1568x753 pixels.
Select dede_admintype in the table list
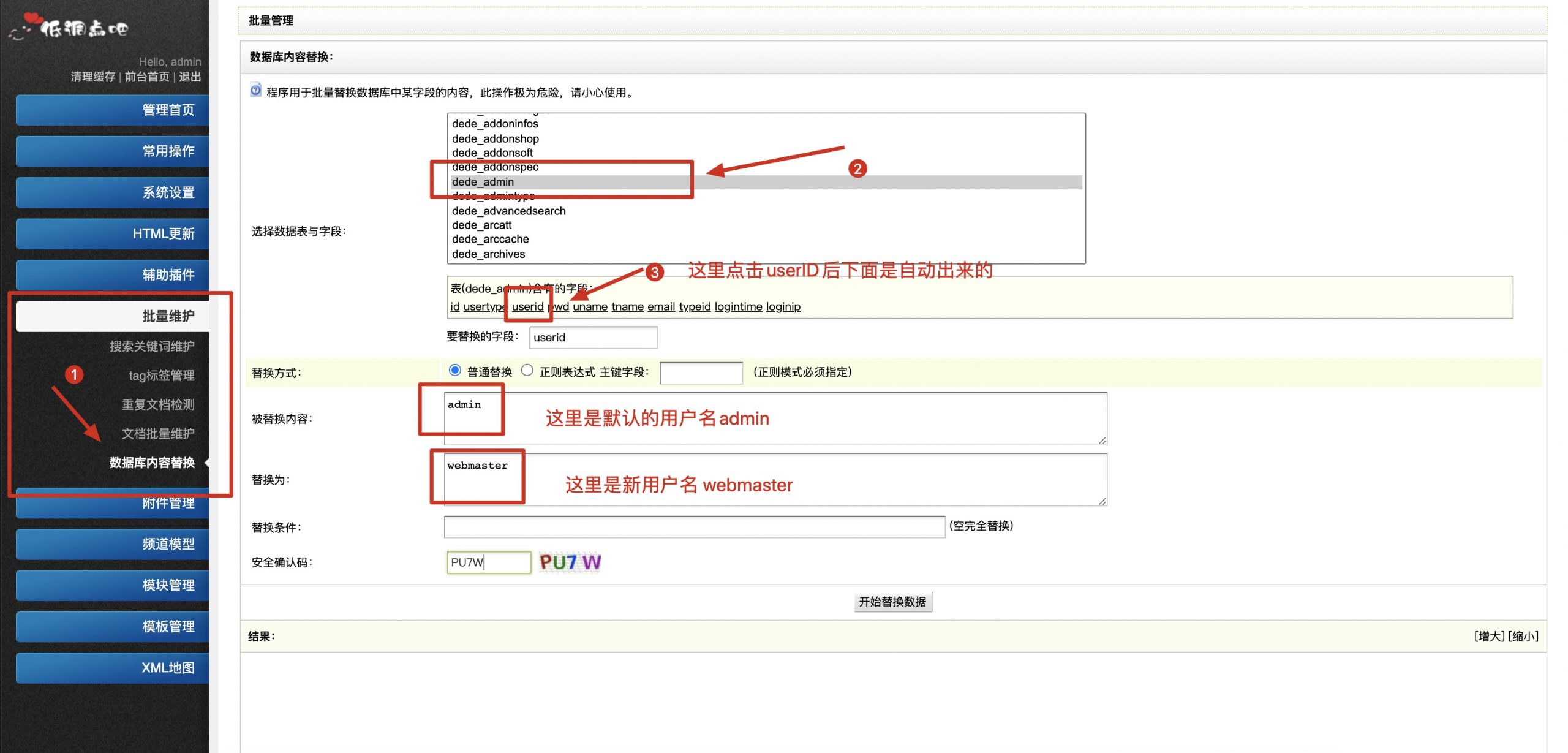point(766,196)
